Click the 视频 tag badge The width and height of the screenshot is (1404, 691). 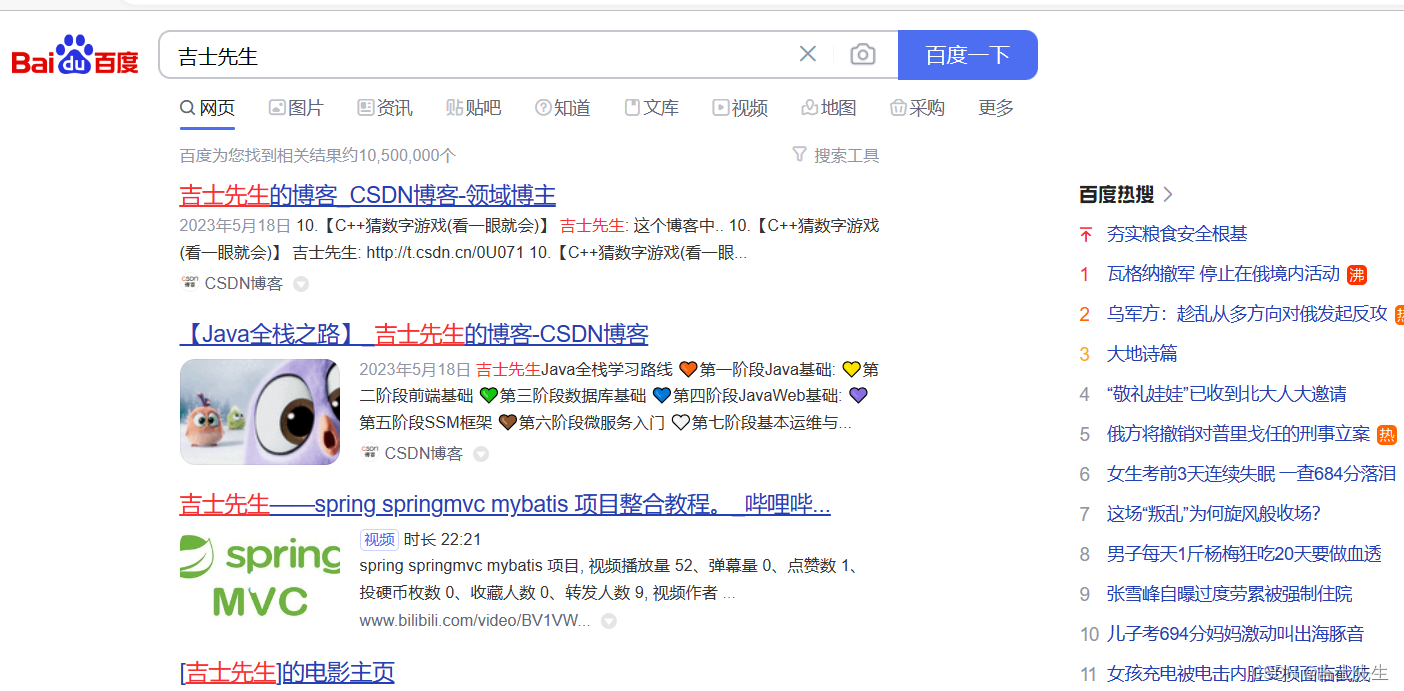tap(379, 540)
